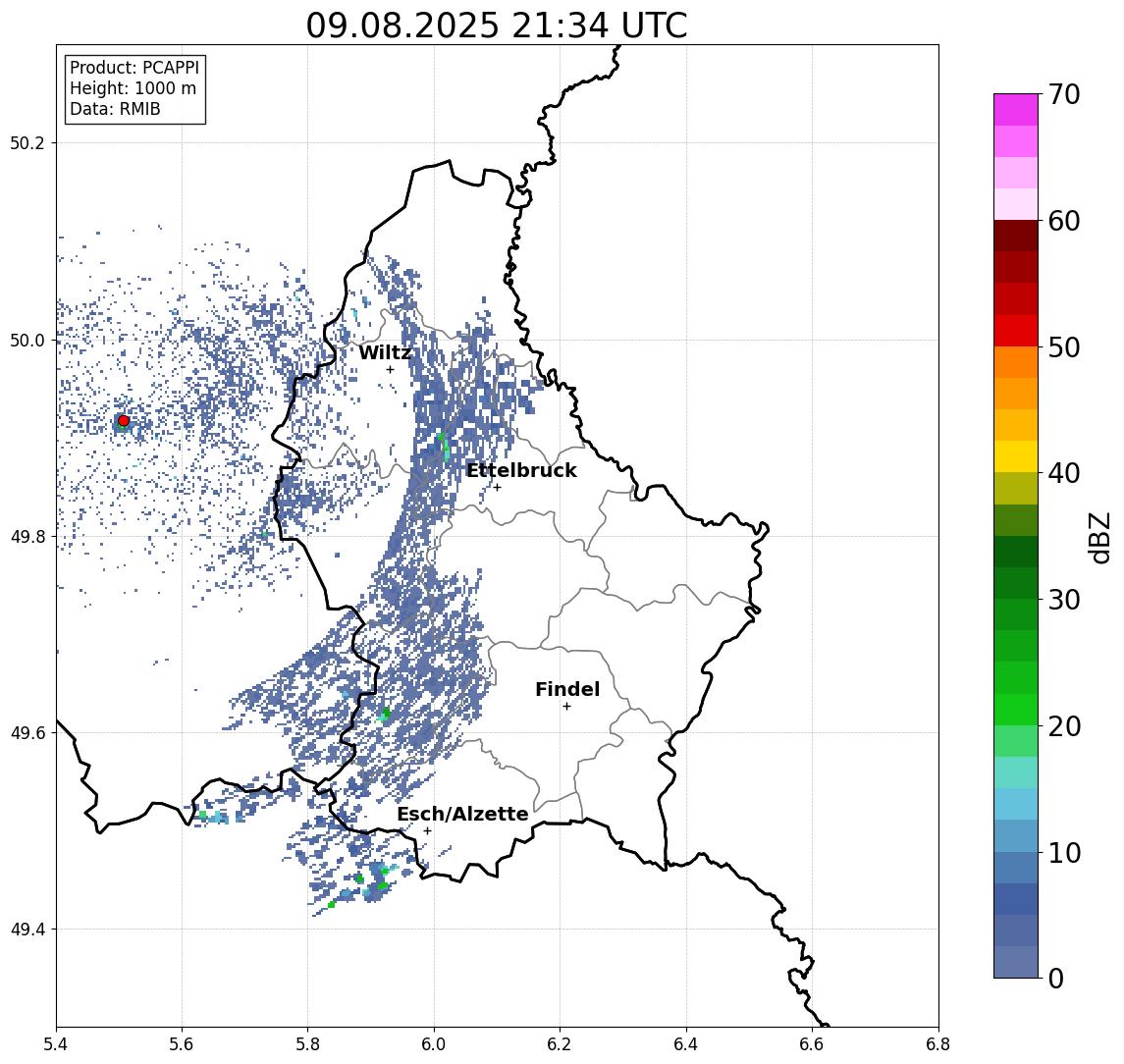Click the 50.0 latitude axis label

pos(27,340)
